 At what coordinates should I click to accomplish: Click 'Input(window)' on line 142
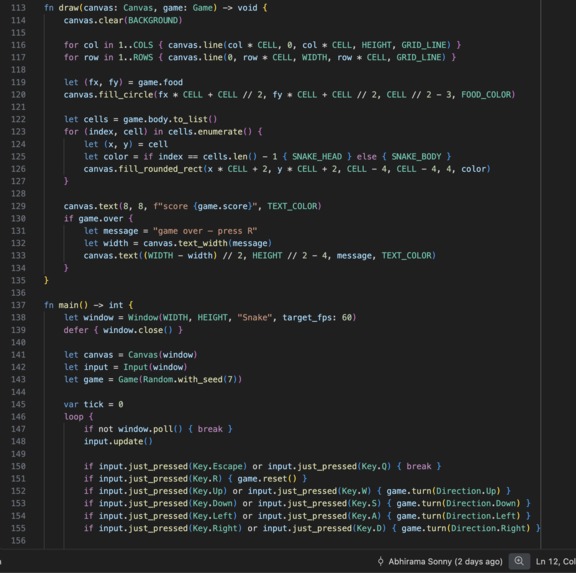(155, 367)
